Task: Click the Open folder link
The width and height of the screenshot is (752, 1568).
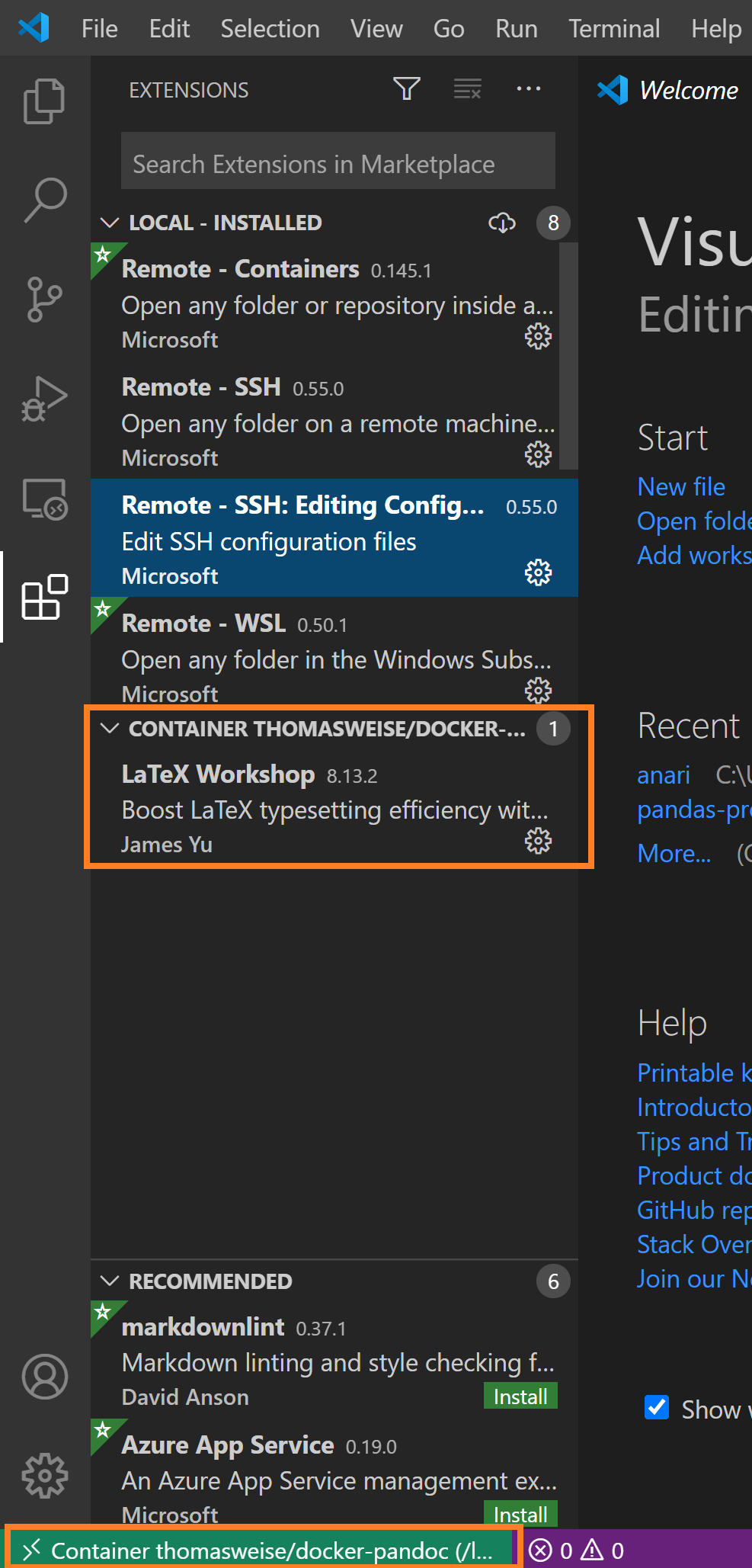Action: point(695,521)
